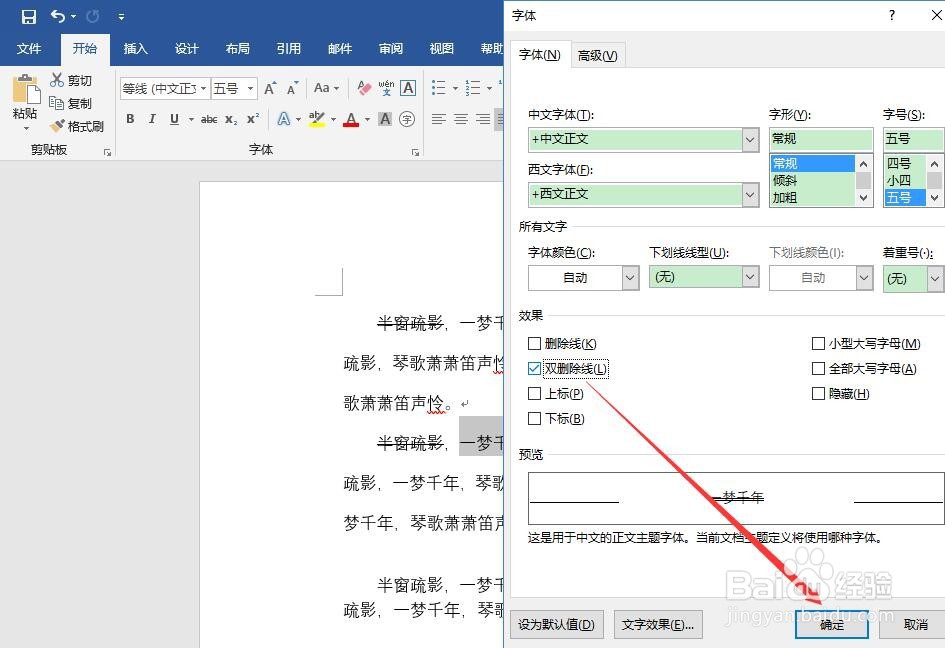Open the 下划线线型 dropdown
The image size is (945, 648).
click(x=750, y=277)
